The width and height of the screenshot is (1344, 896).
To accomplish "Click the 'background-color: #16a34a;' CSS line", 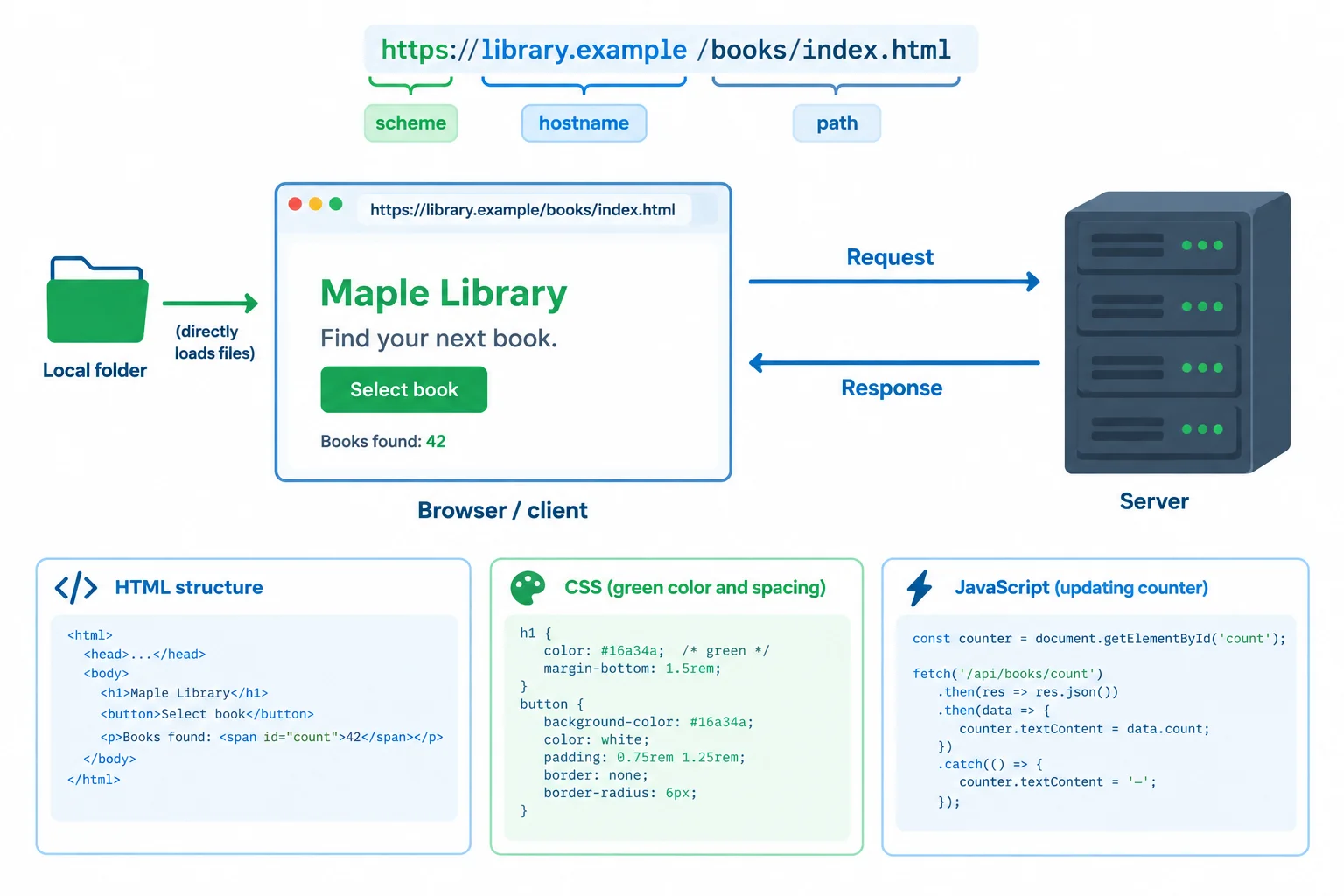I will pyautogui.click(x=648, y=722).
